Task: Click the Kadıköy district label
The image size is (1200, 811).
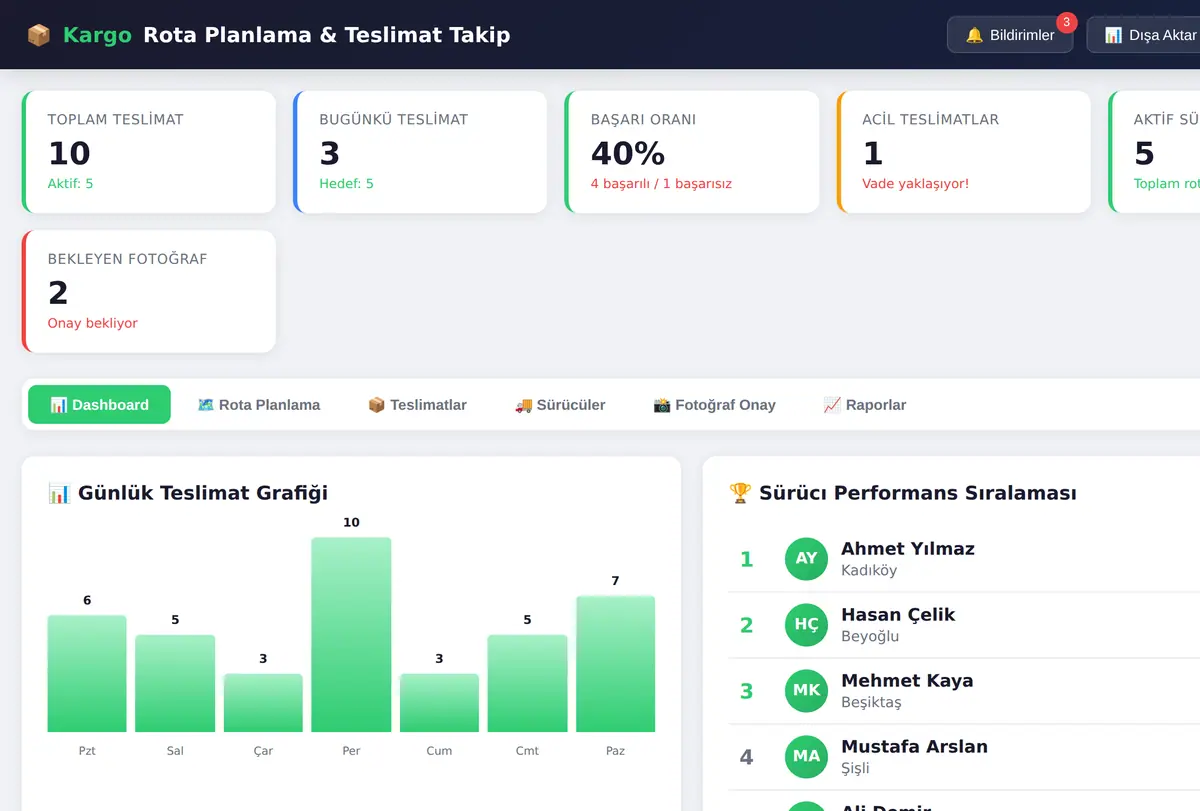Action: pos(869,570)
